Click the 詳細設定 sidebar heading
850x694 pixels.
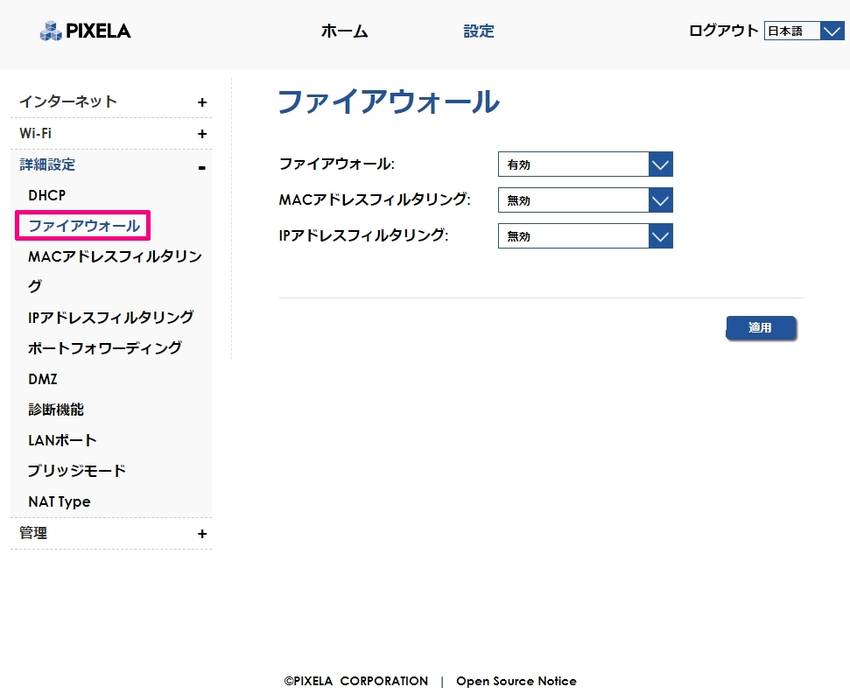[47, 164]
